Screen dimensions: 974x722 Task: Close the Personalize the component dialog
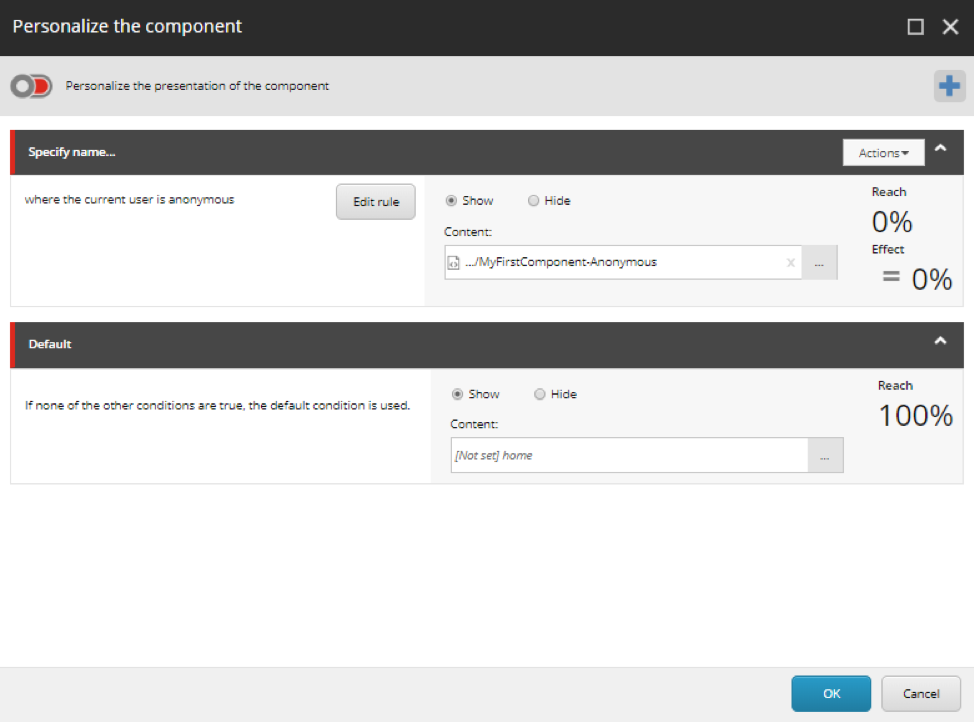click(x=950, y=28)
